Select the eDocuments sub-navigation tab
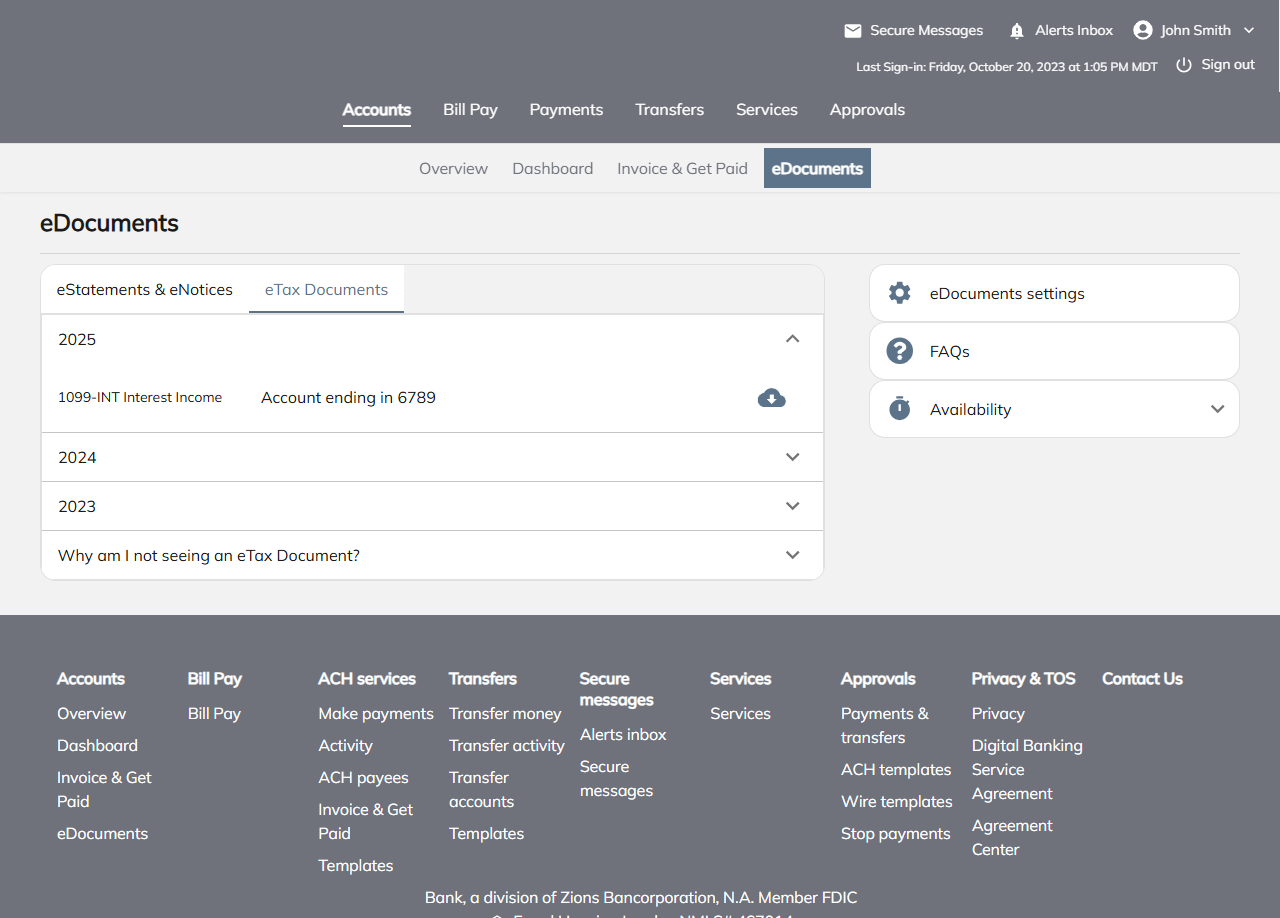Image resolution: width=1280 pixels, height=918 pixels. [817, 168]
